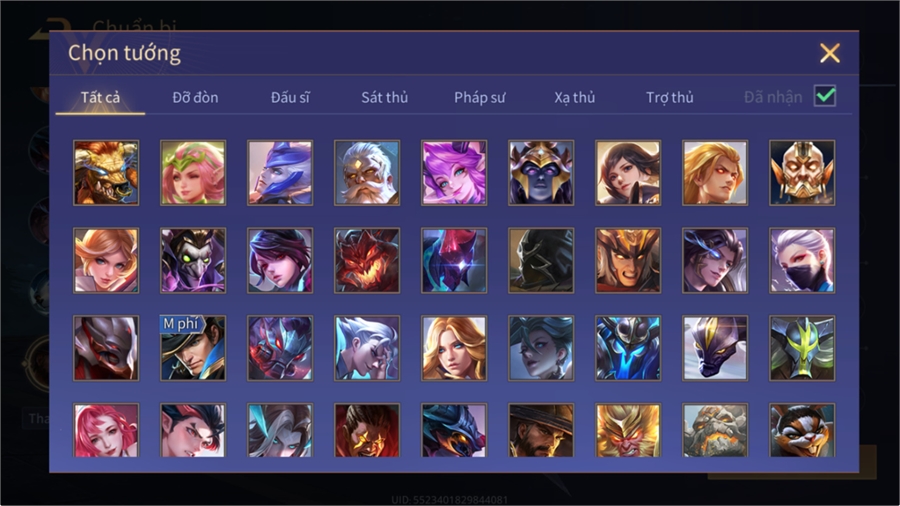Switch to the Đỡ đòn tab
The height and width of the screenshot is (506, 900).
pyautogui.click(x=195, y=98)
